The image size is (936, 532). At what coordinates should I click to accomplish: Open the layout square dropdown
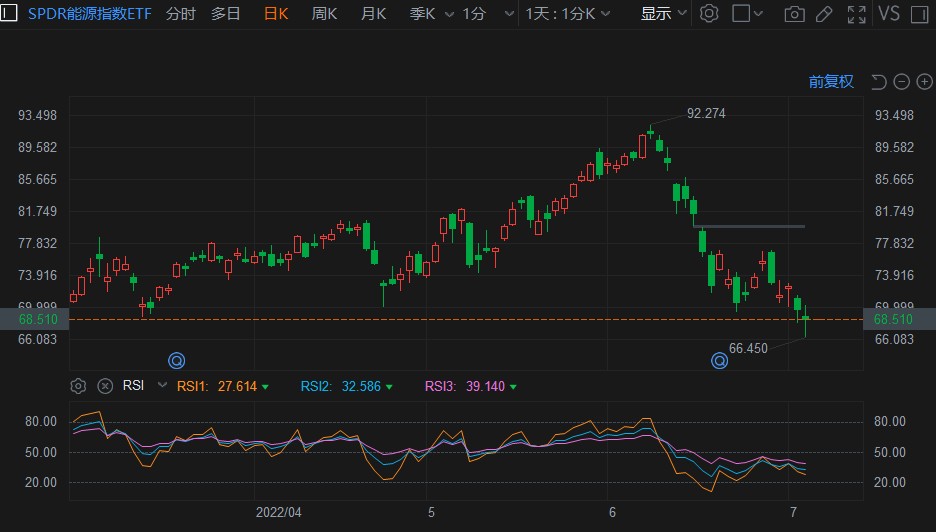tap(748, 14)
